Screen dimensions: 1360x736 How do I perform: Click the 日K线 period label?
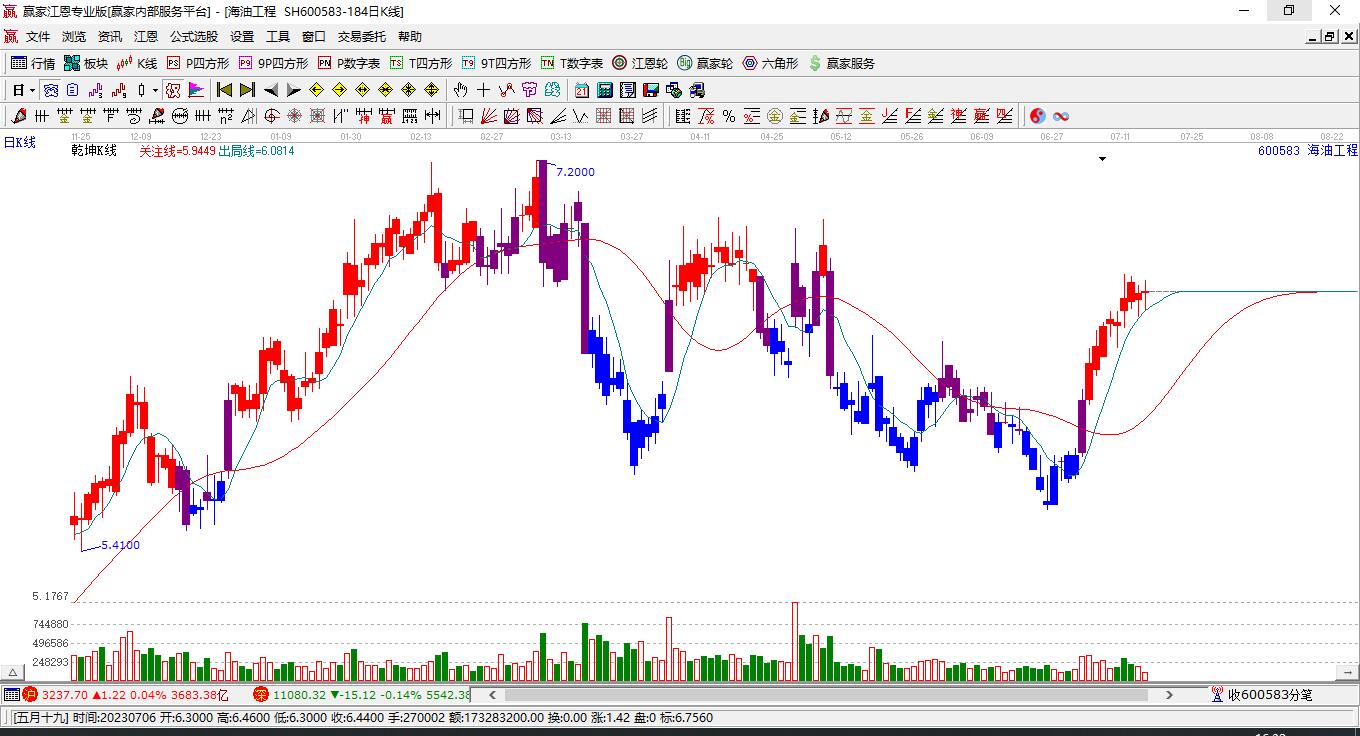pyautogui.click(x=19, y=142)
